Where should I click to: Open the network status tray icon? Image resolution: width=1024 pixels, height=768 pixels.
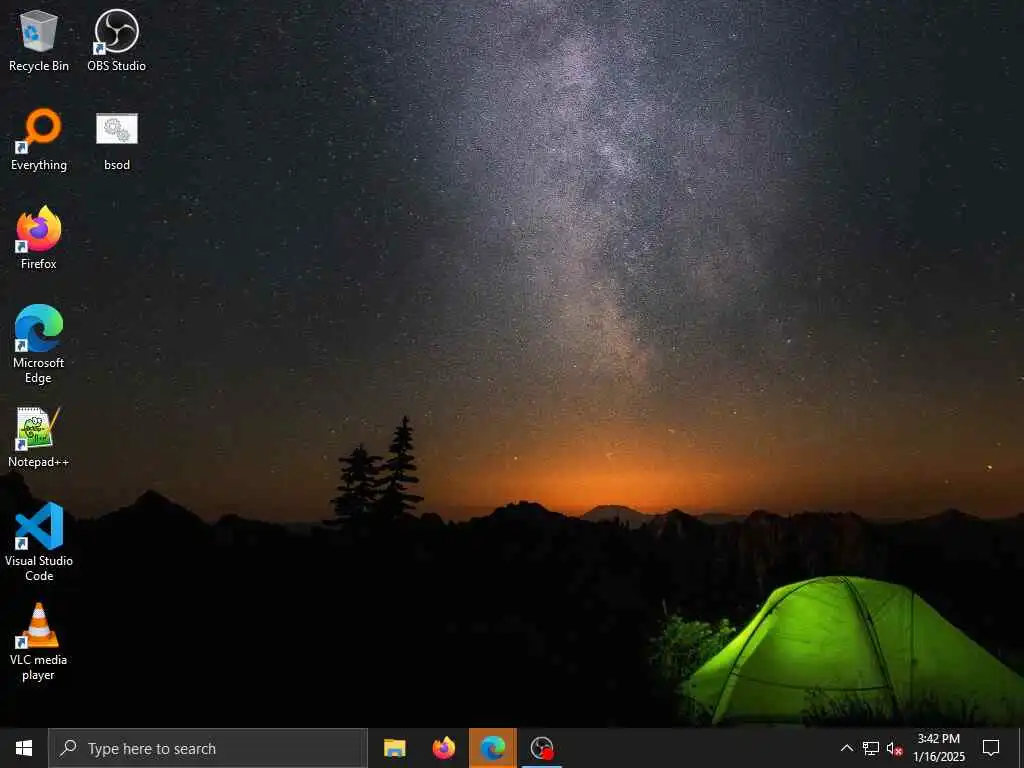point(871,748)
